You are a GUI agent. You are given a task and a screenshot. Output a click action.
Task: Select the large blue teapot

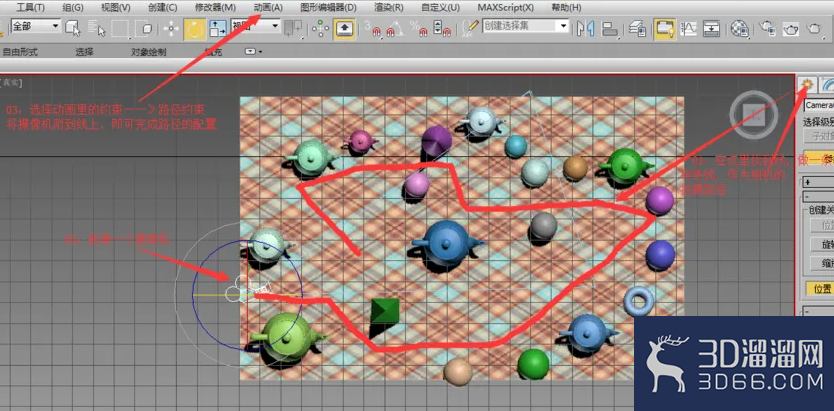click(447, 244)
